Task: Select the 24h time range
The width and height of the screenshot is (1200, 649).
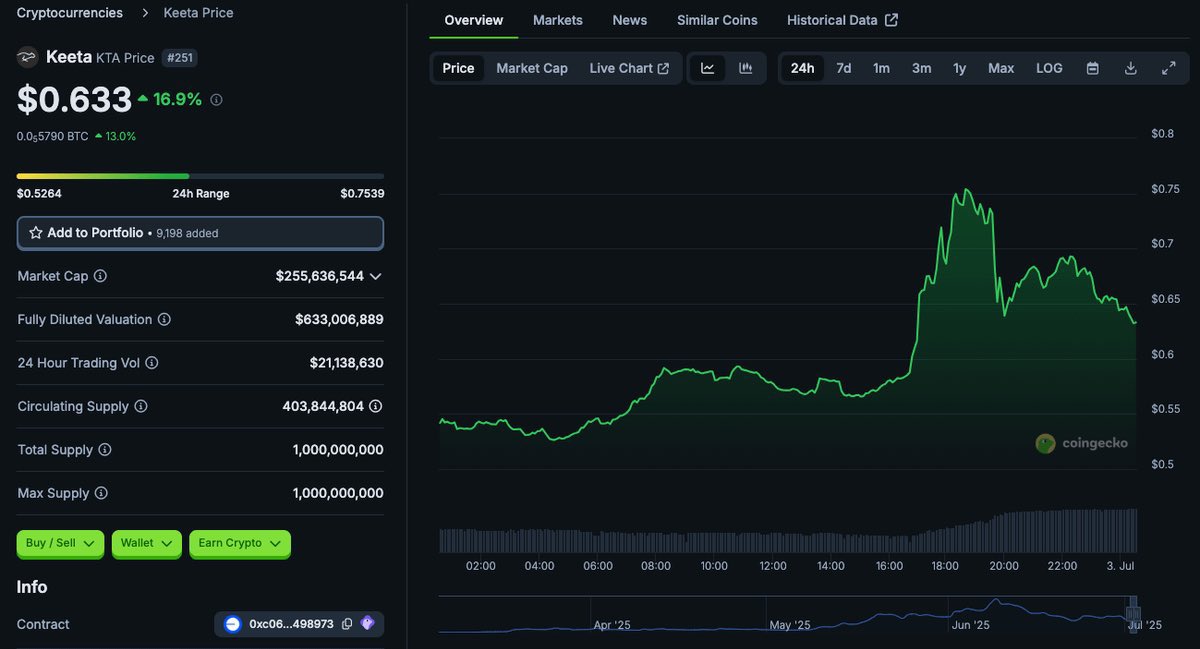Action: click(802, 68)
